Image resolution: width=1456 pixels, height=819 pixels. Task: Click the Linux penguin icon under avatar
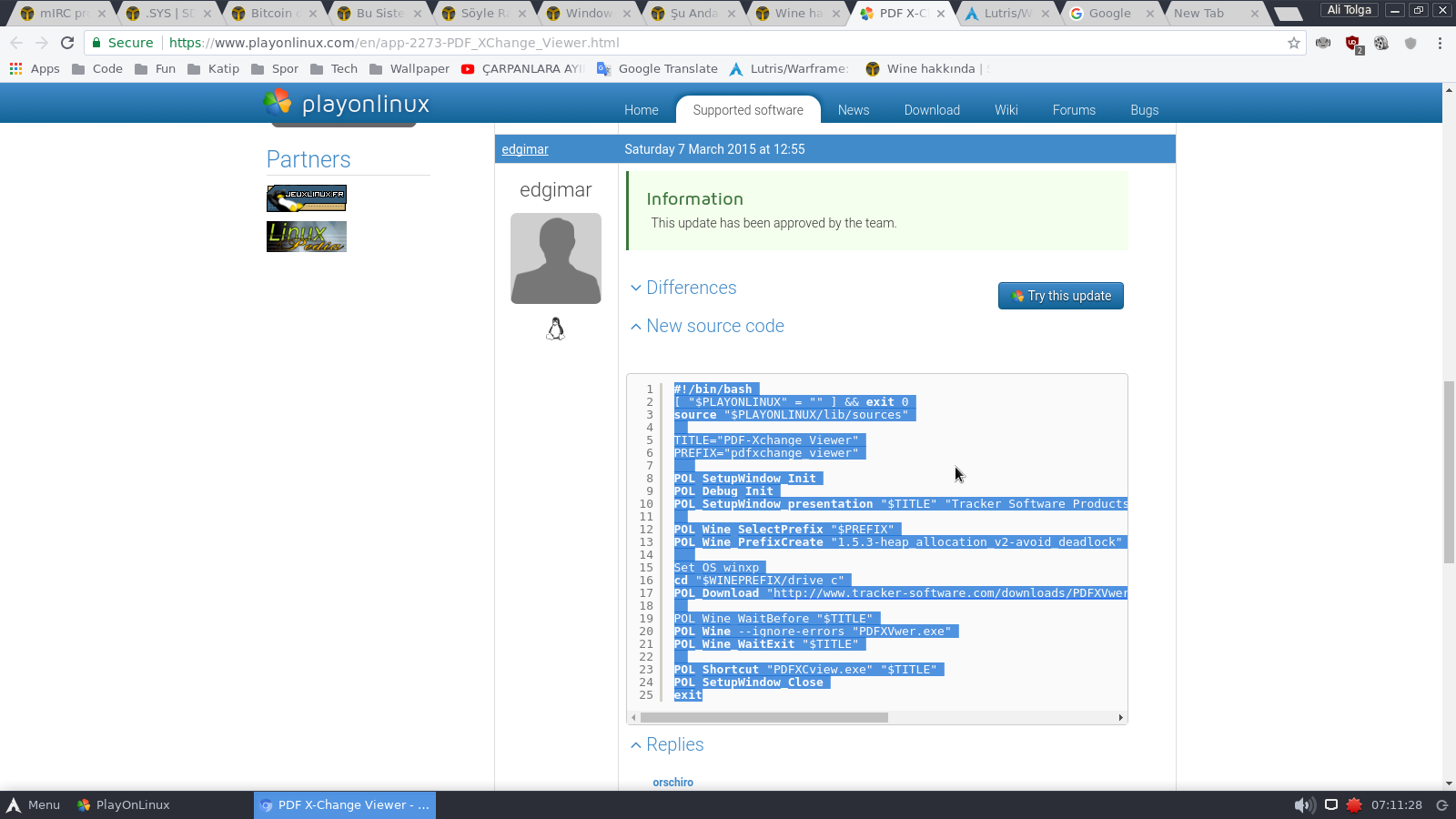pos(556,329)
